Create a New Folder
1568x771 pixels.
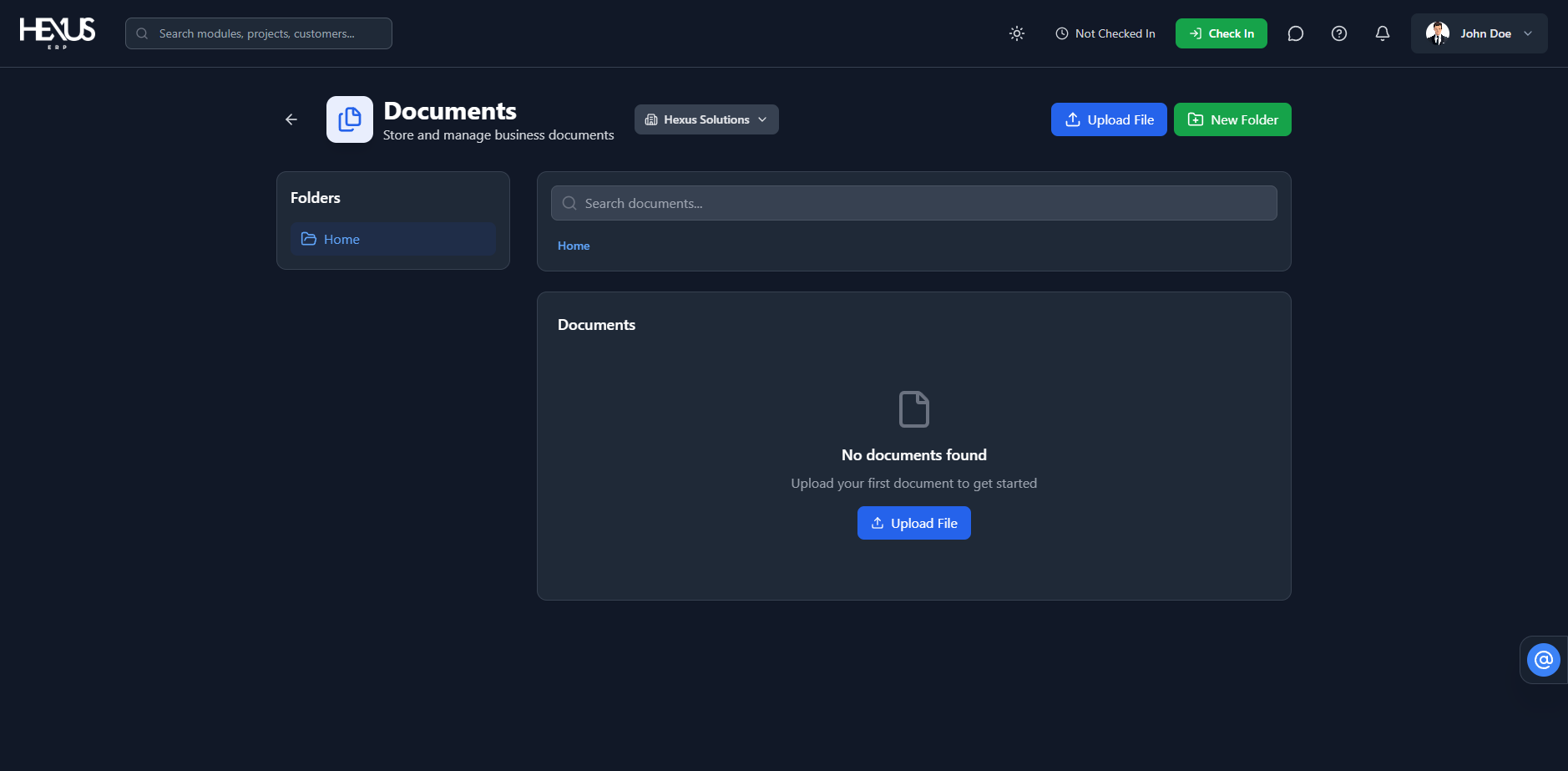click(1232, 119)
